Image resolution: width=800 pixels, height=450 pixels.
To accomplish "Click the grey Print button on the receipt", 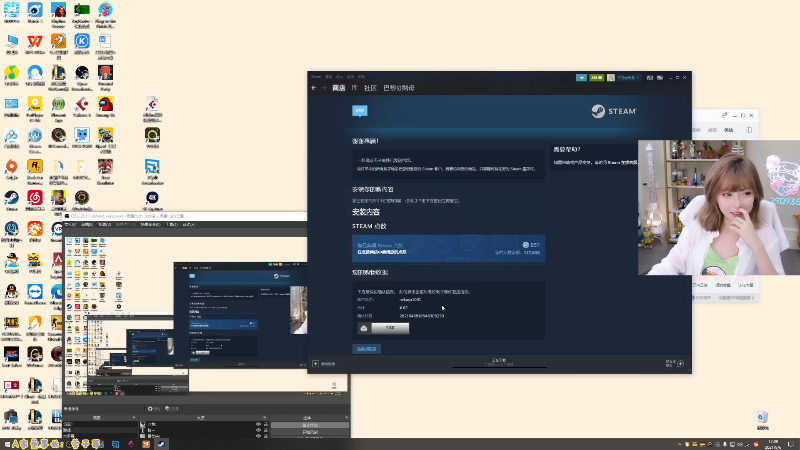I will point(390,328).
